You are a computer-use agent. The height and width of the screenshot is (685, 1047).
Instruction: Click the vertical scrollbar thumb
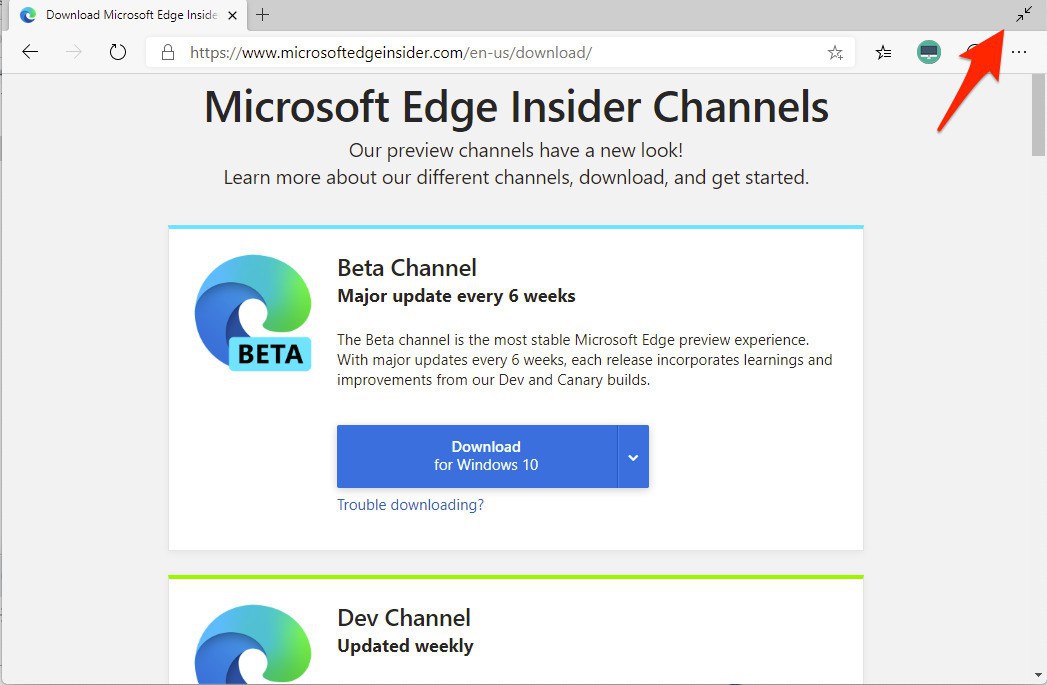[x=1038, y=115]
